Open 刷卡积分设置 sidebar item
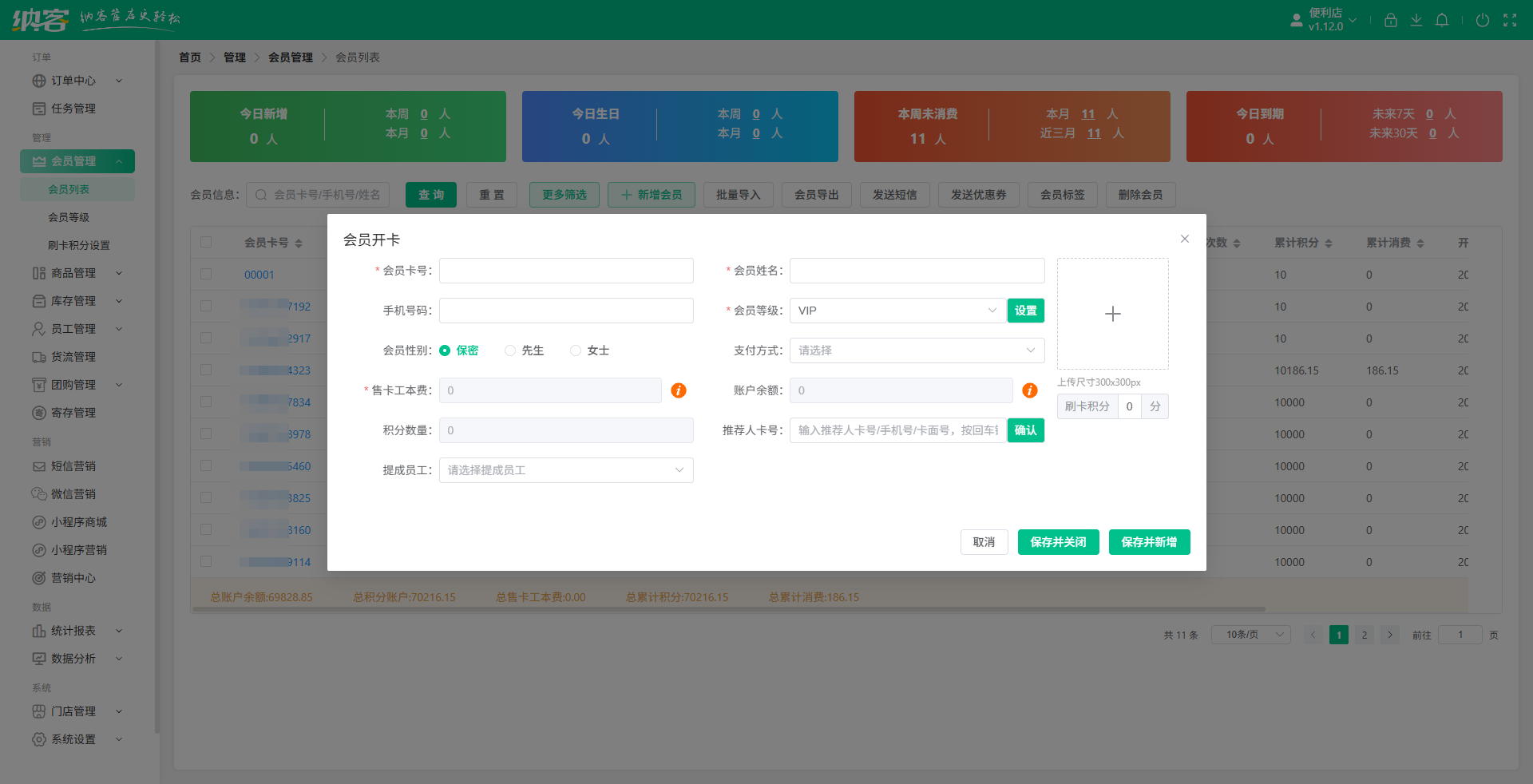The image size is (1533, 784). coord(78,245)
